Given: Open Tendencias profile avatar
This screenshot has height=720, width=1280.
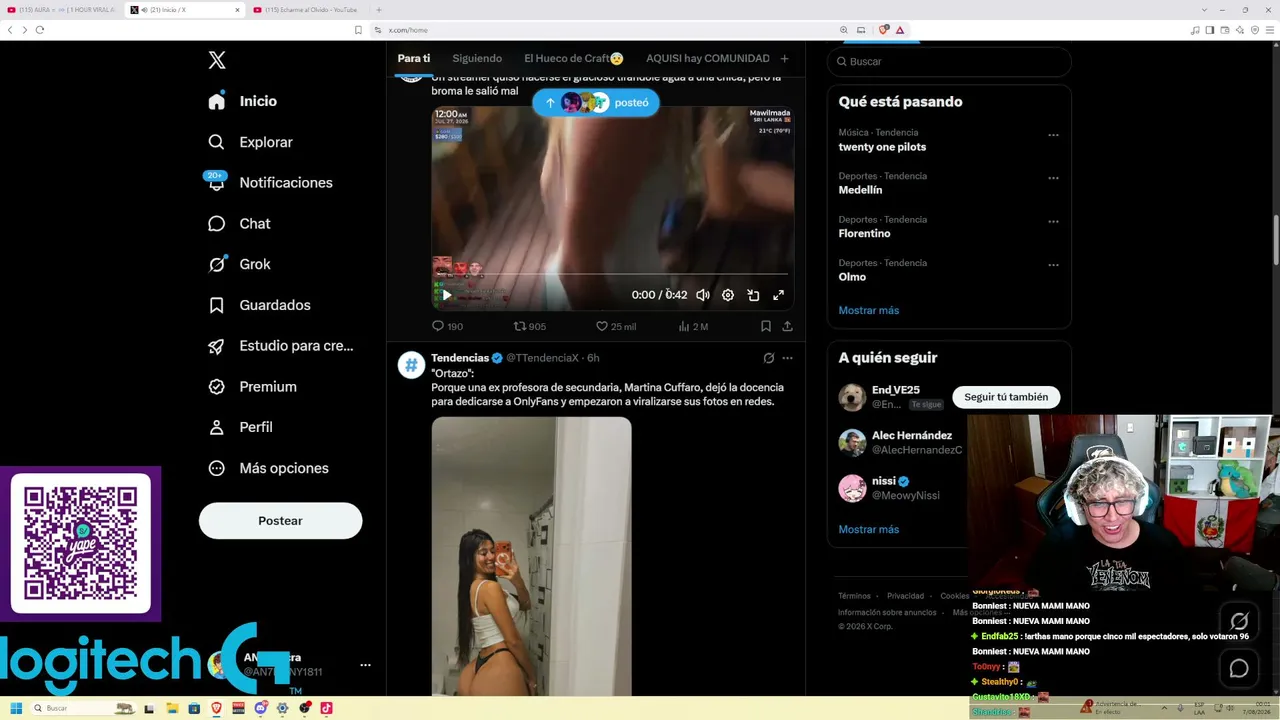Looking at the screenshot, I should point(411,365).
